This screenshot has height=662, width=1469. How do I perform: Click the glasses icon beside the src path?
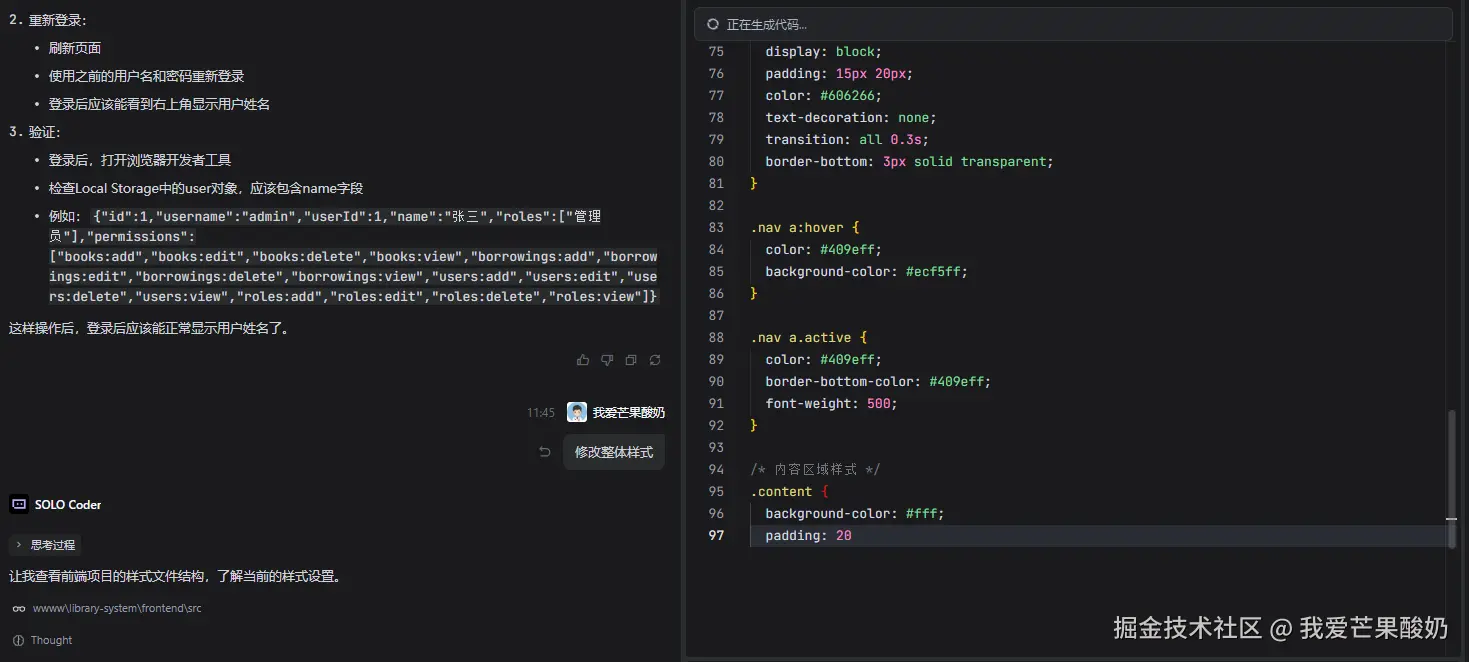pyautogui.click(x=19, y=608)
